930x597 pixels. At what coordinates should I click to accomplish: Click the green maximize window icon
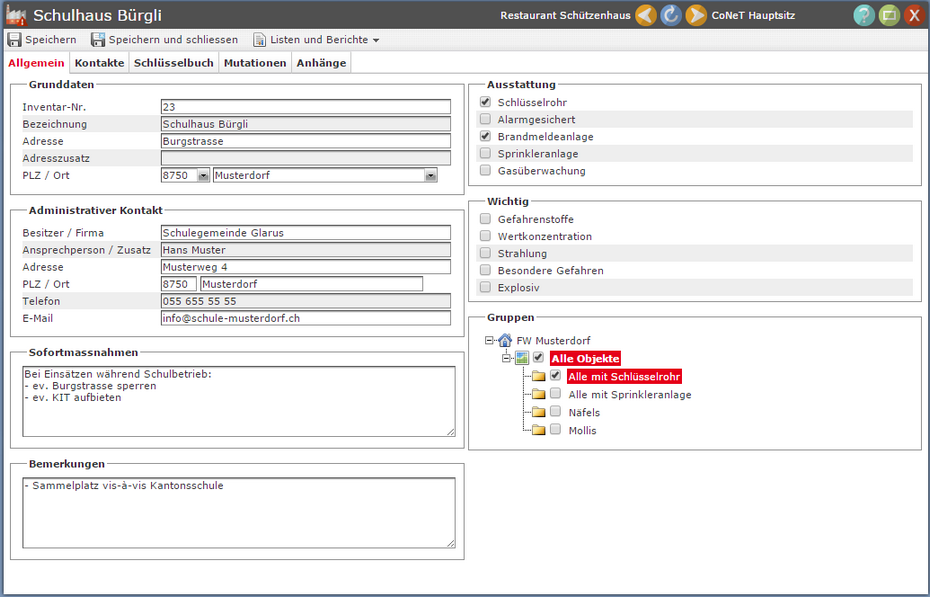point(889,15)
